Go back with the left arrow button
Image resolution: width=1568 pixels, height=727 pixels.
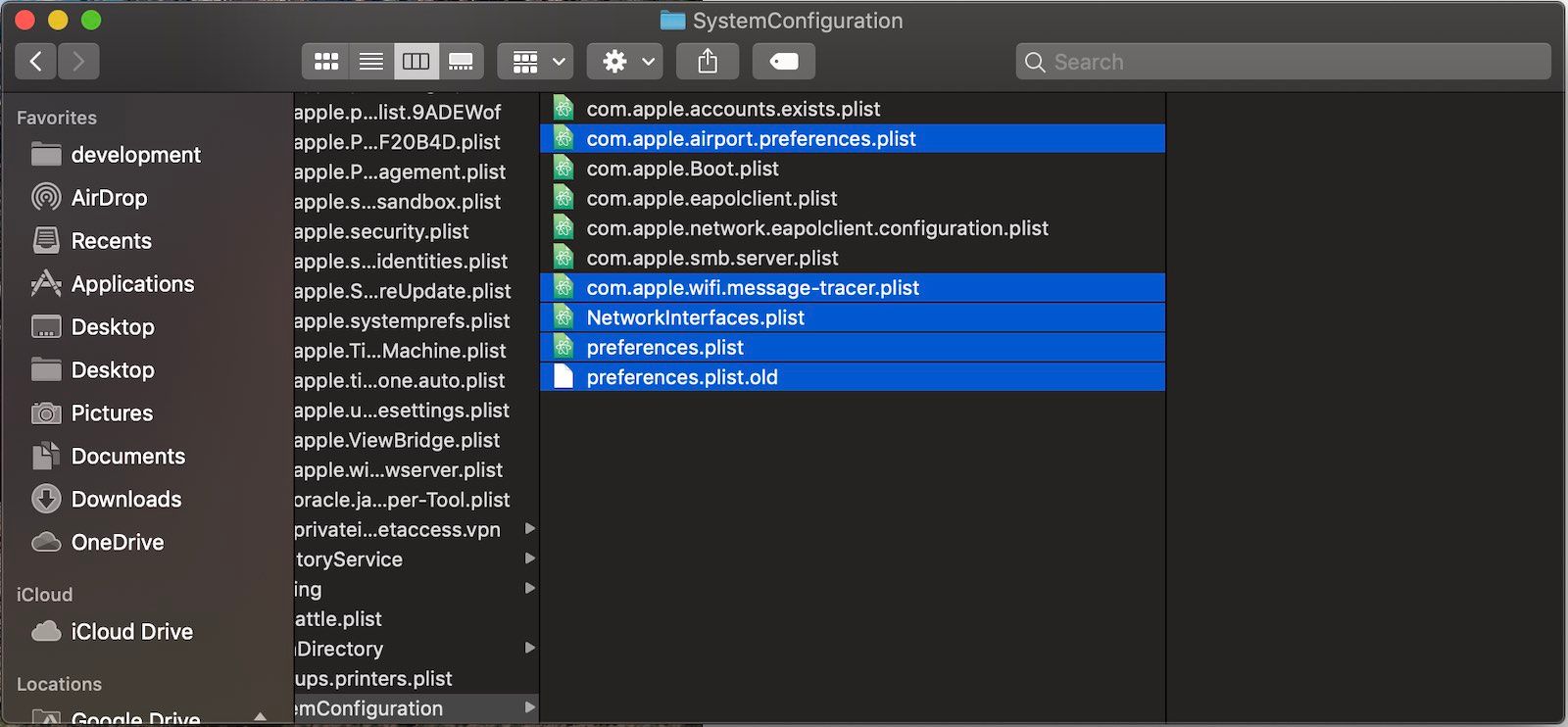[x=35, y=62]
